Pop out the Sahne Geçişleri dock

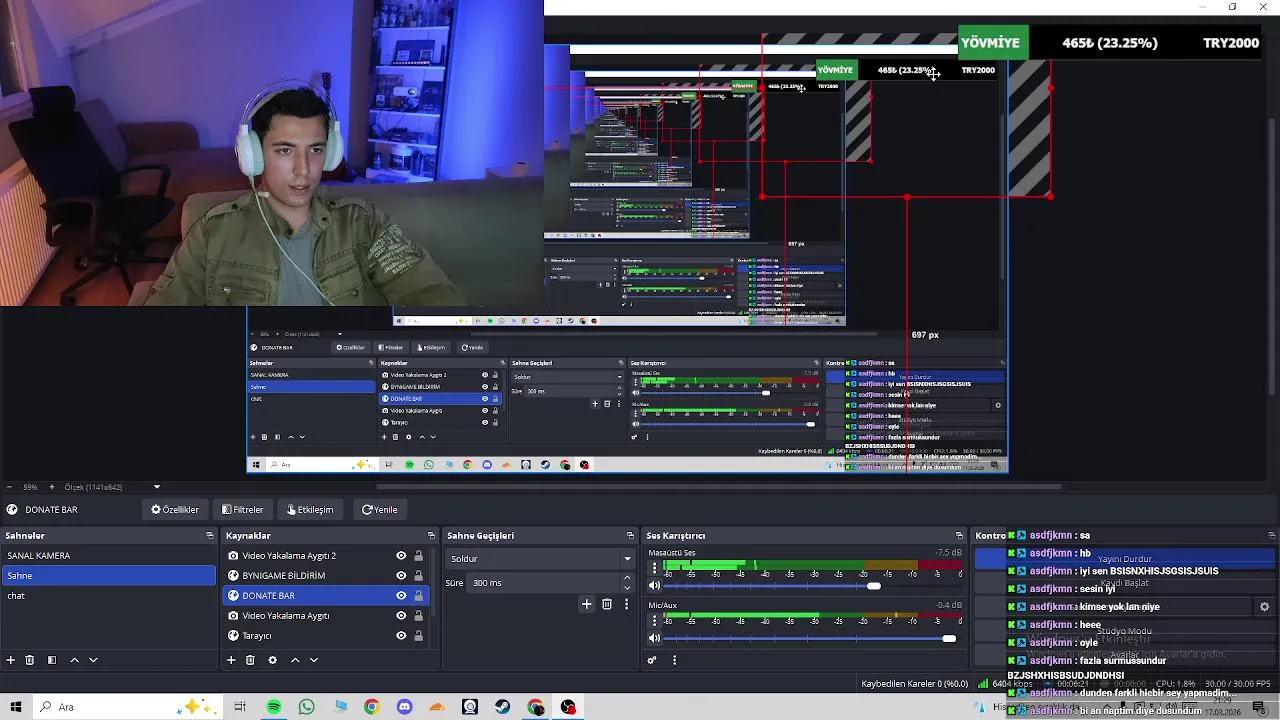click(x=630, y=535)
